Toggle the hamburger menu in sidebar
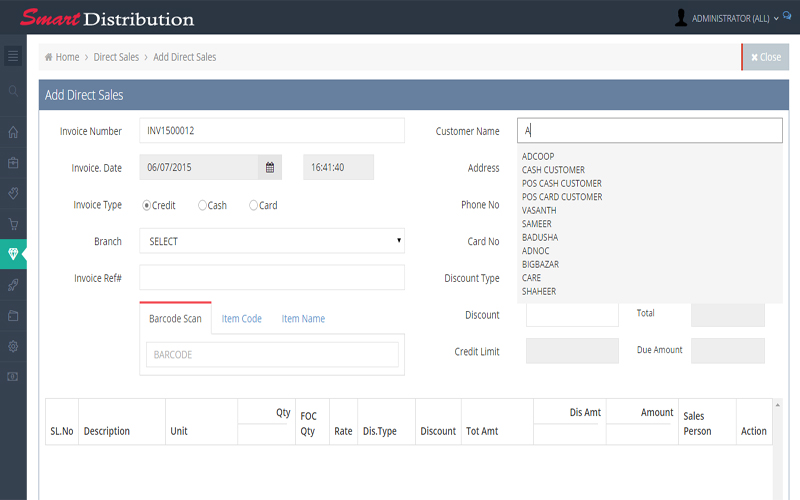This screenshot has height=500, width=800. point(13,56)
